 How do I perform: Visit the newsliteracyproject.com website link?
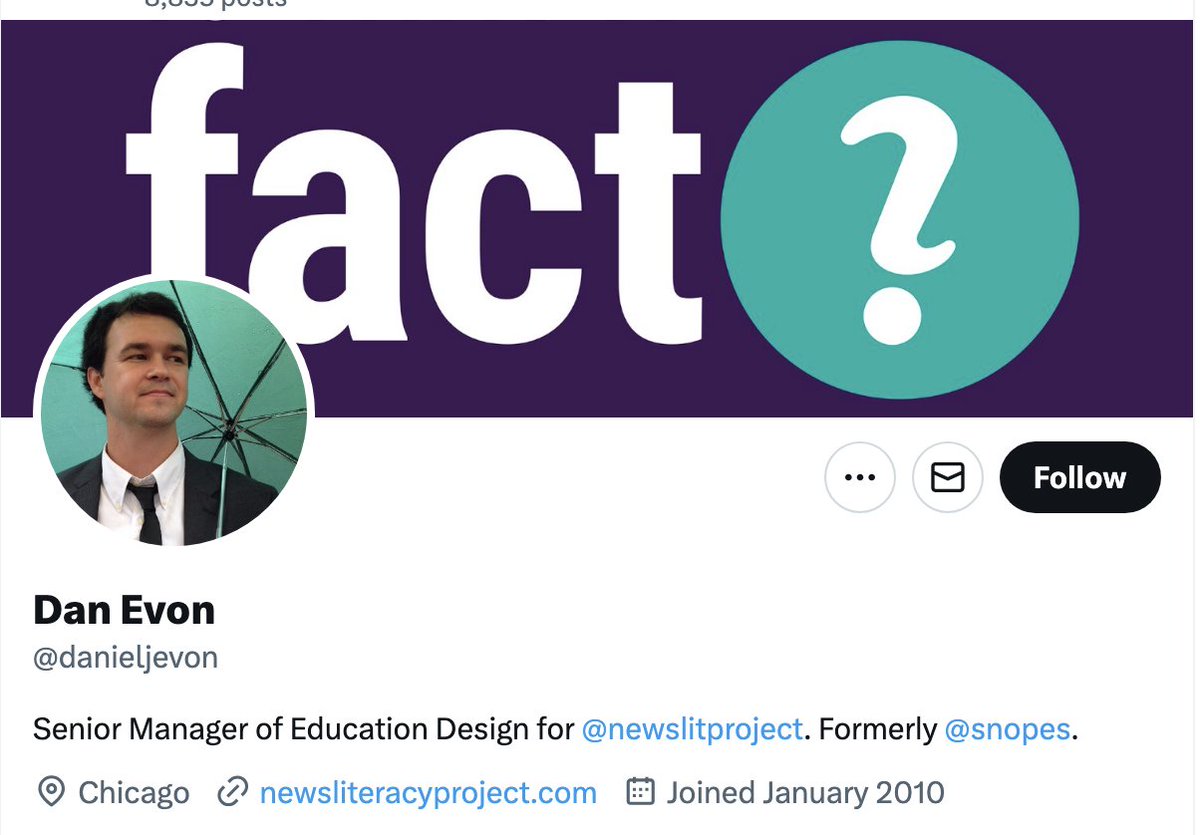click(428, 793)
